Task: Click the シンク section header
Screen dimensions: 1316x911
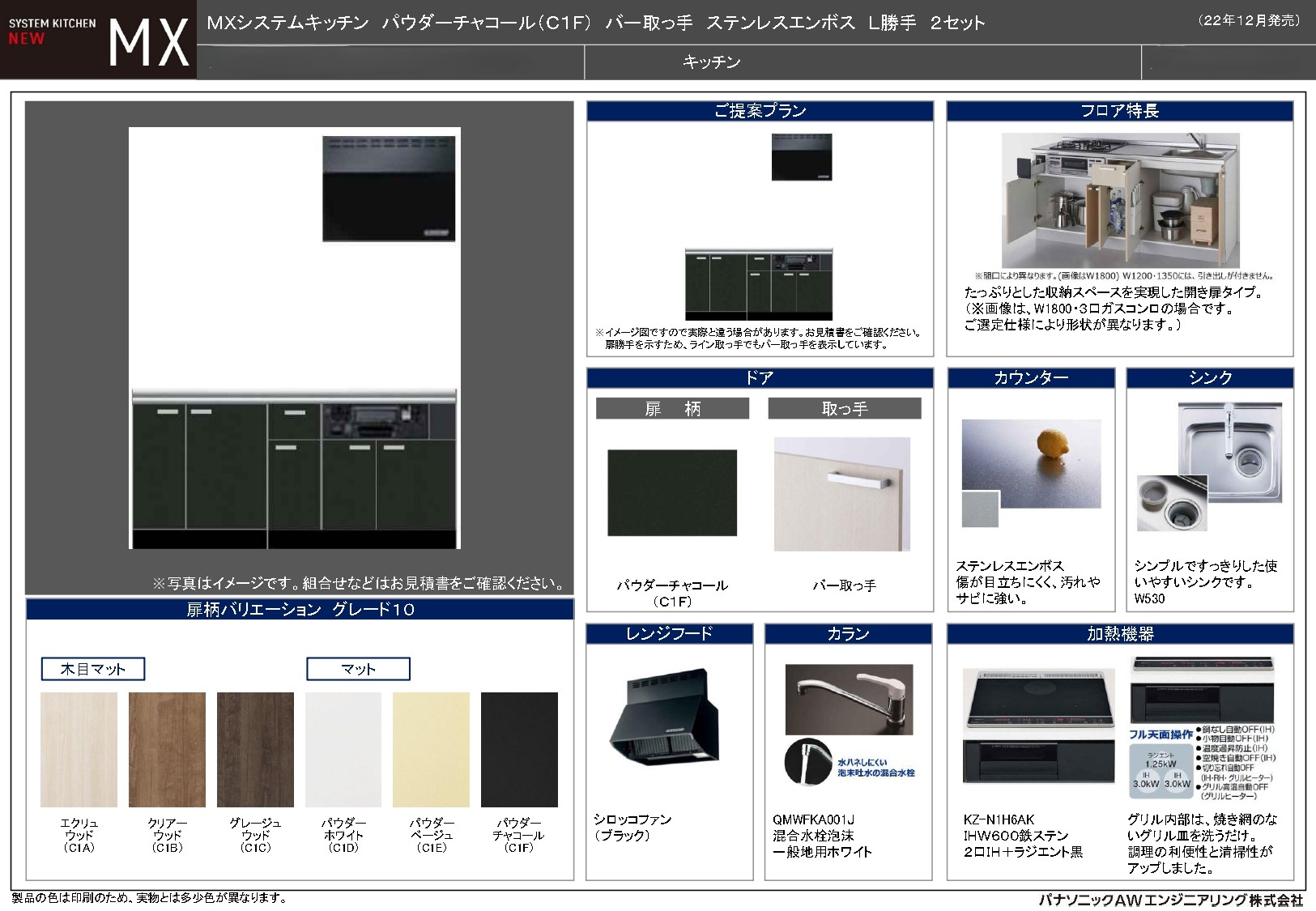Action: [x=1210, y=377]
